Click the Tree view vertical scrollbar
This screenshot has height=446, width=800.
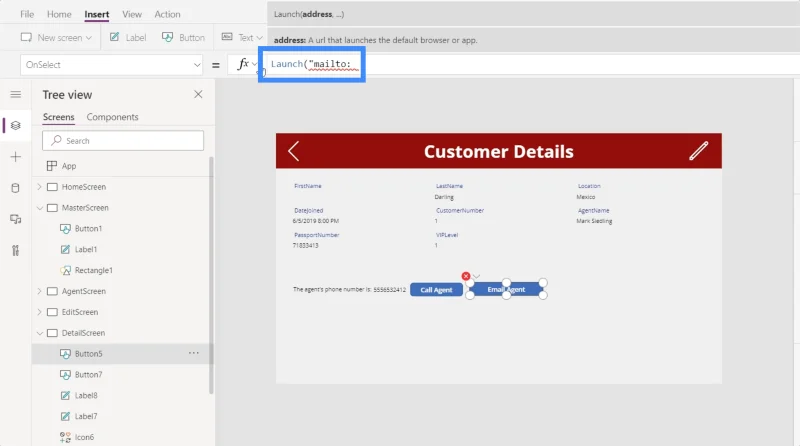[x=211, y=276]
